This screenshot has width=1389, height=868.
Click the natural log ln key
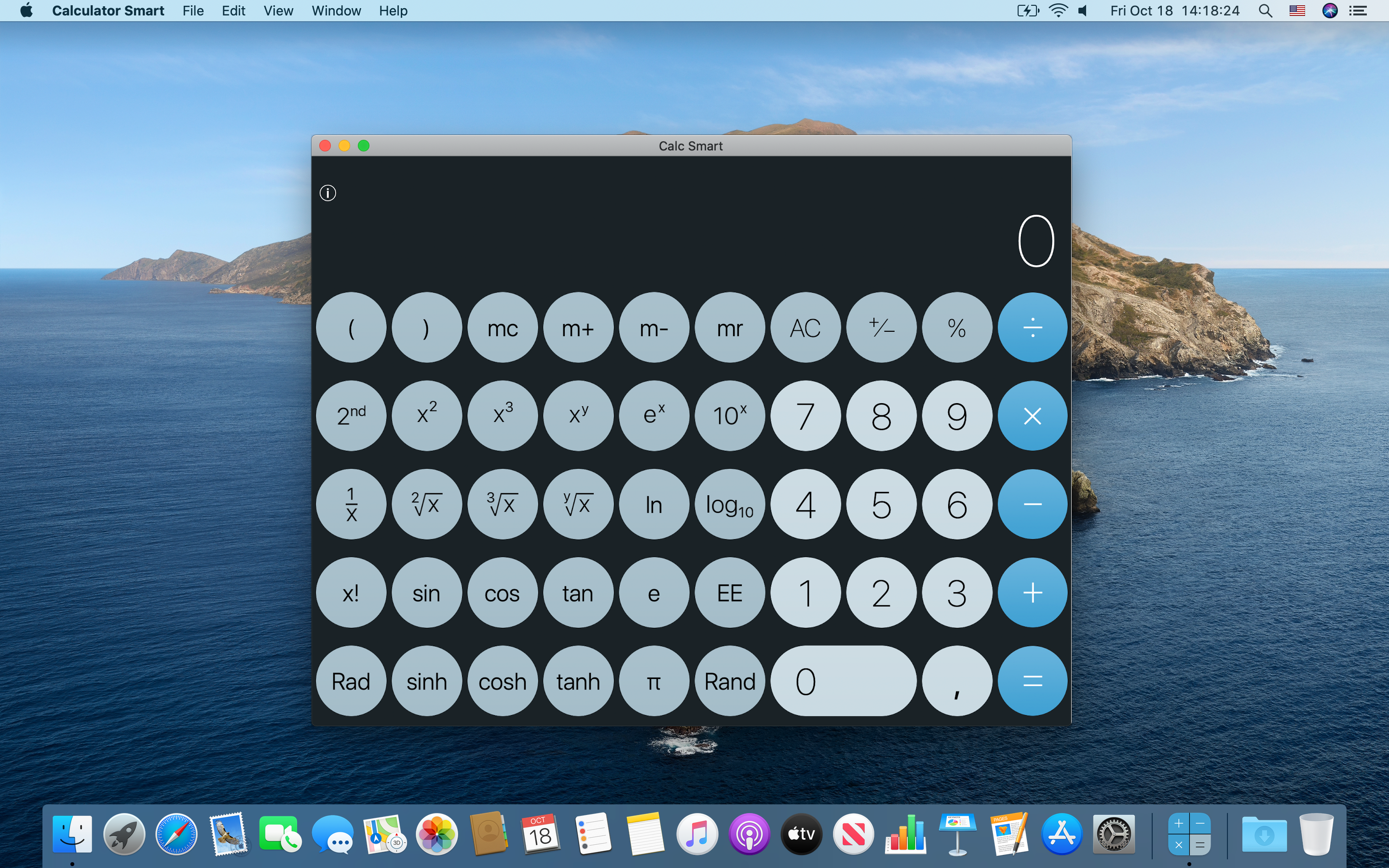click(x=654, y=504)
